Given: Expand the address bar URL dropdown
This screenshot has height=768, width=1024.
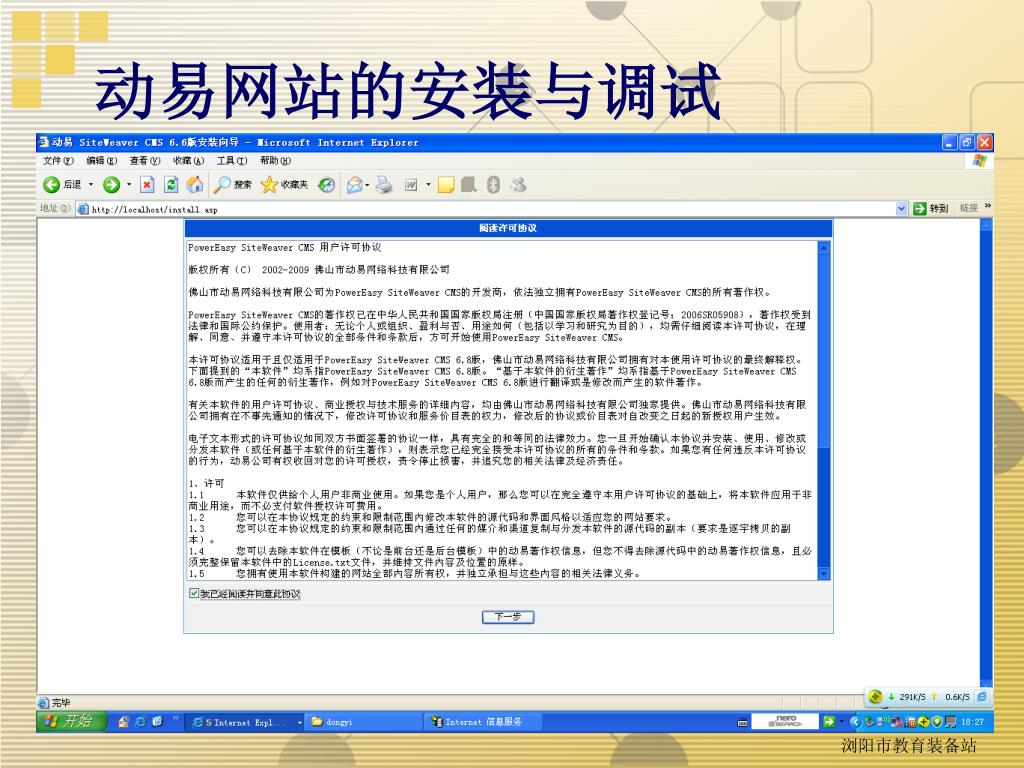Looking at the screenshot, I should click(x=902, y=208).
